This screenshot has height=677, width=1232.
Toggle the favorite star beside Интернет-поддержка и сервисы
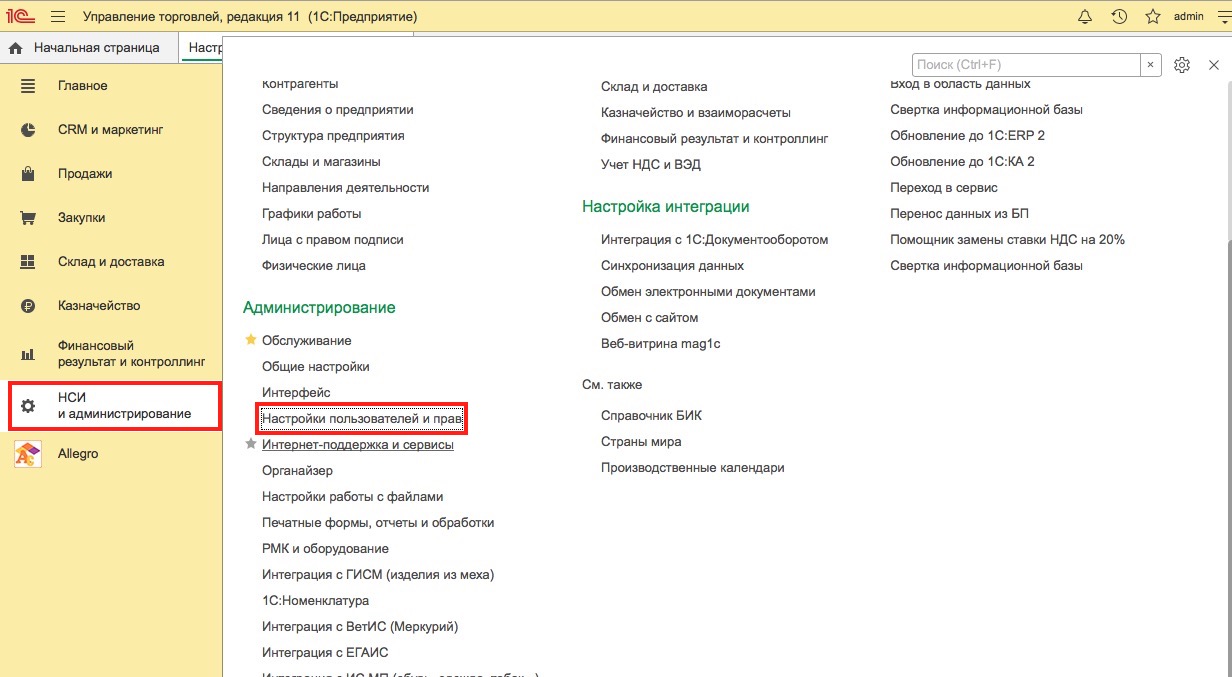coord(251,444)
